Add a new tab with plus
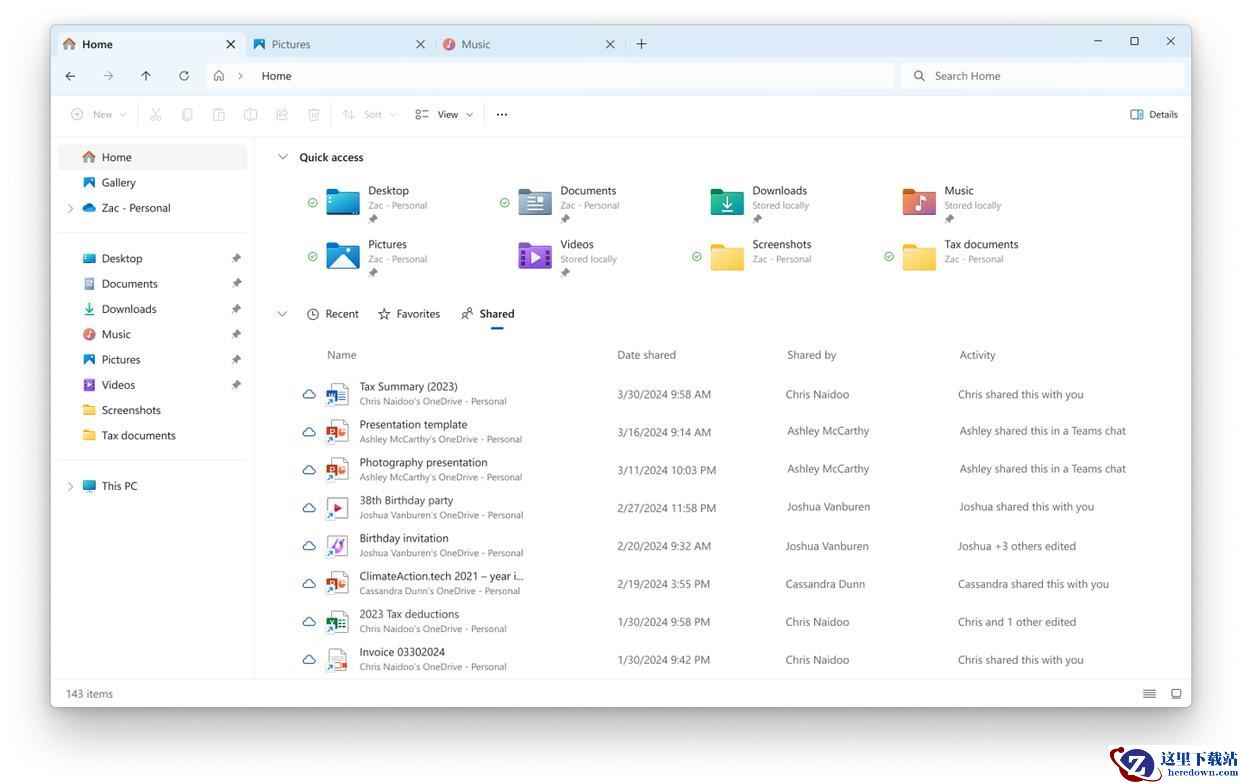The width and height of the screenshot is (1242, 783). point(641,44)
